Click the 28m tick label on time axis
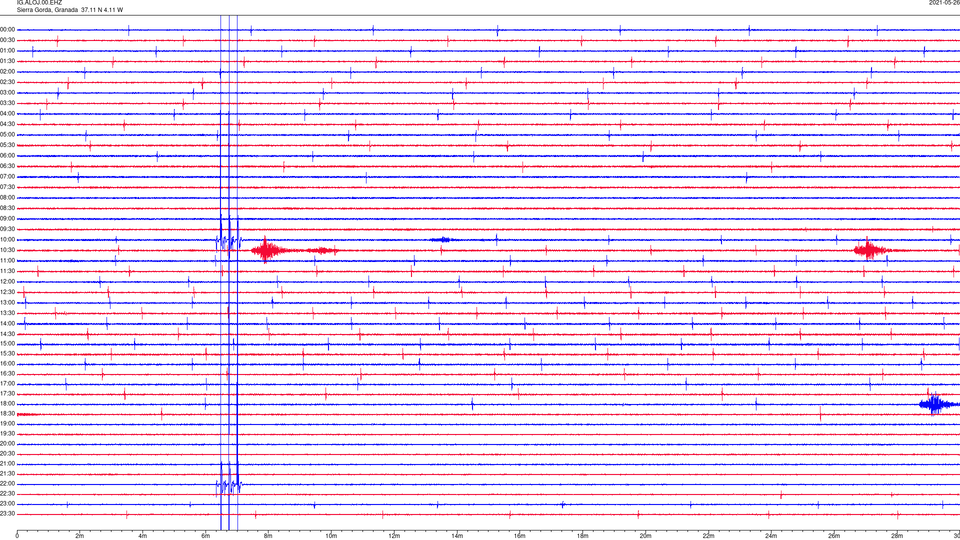The height and width of the screenshot is (540, 960). tap(897, 536)
